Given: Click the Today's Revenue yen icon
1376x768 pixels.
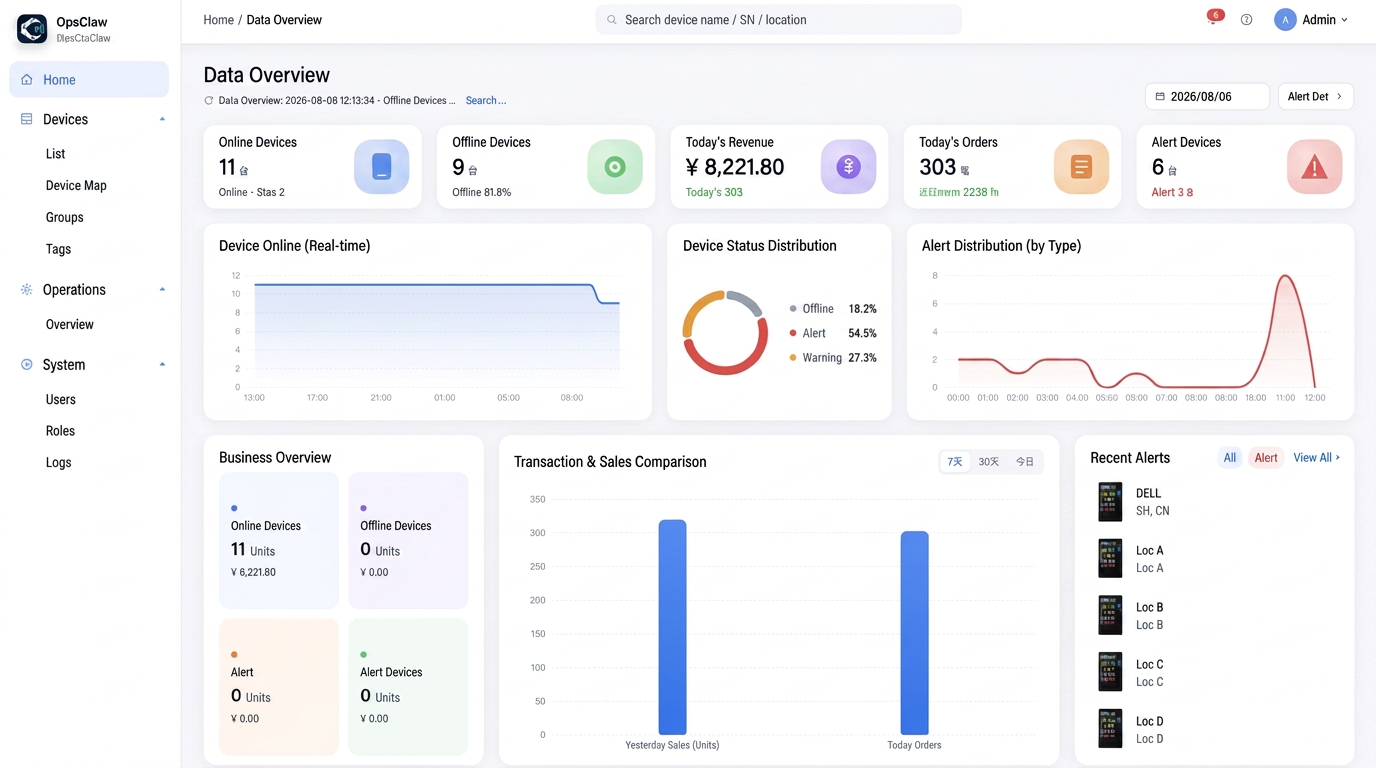Looking at the screenshot, I should (x=848, y=166).
